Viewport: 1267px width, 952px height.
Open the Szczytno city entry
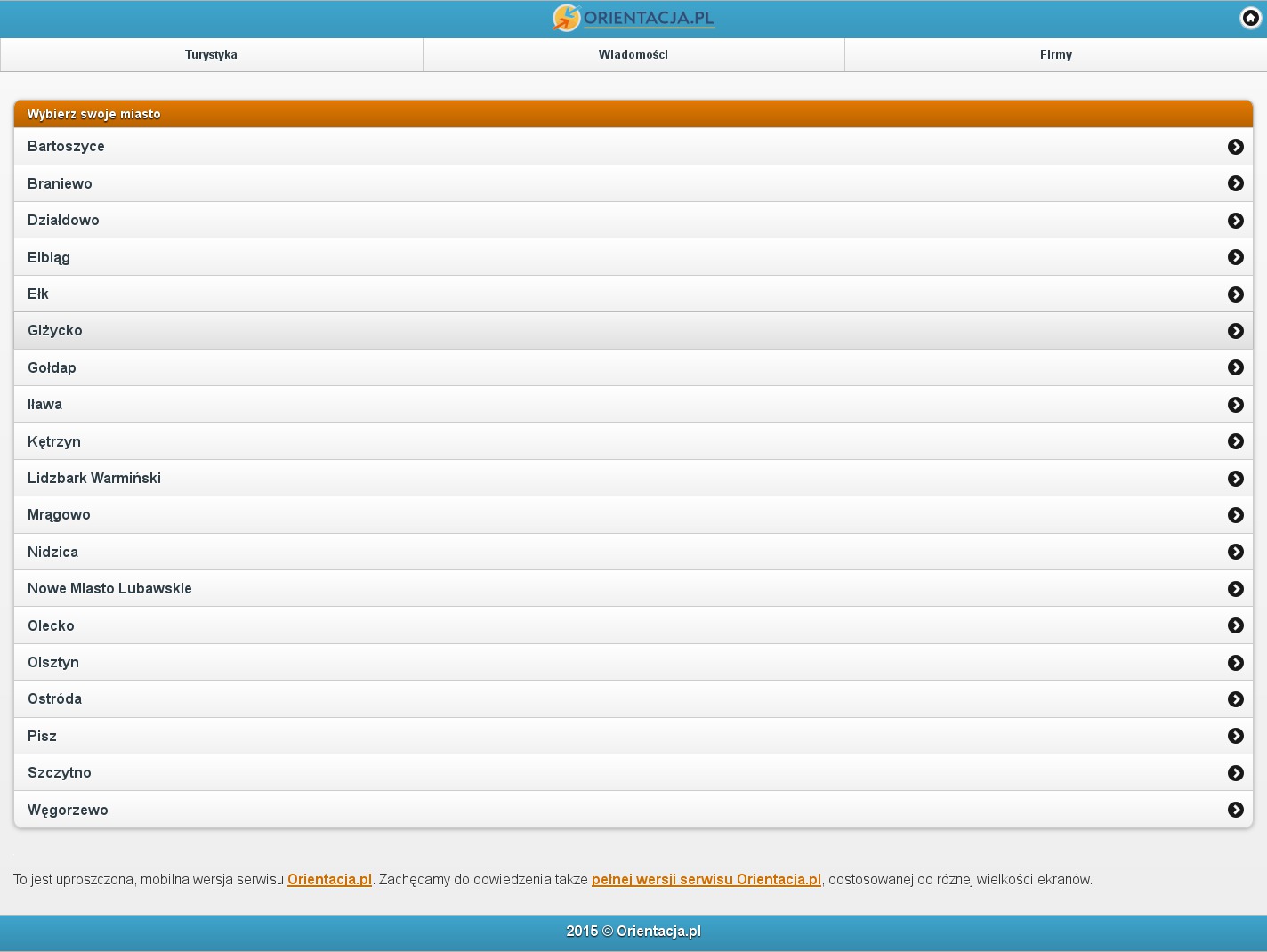(x=60, y=772)
